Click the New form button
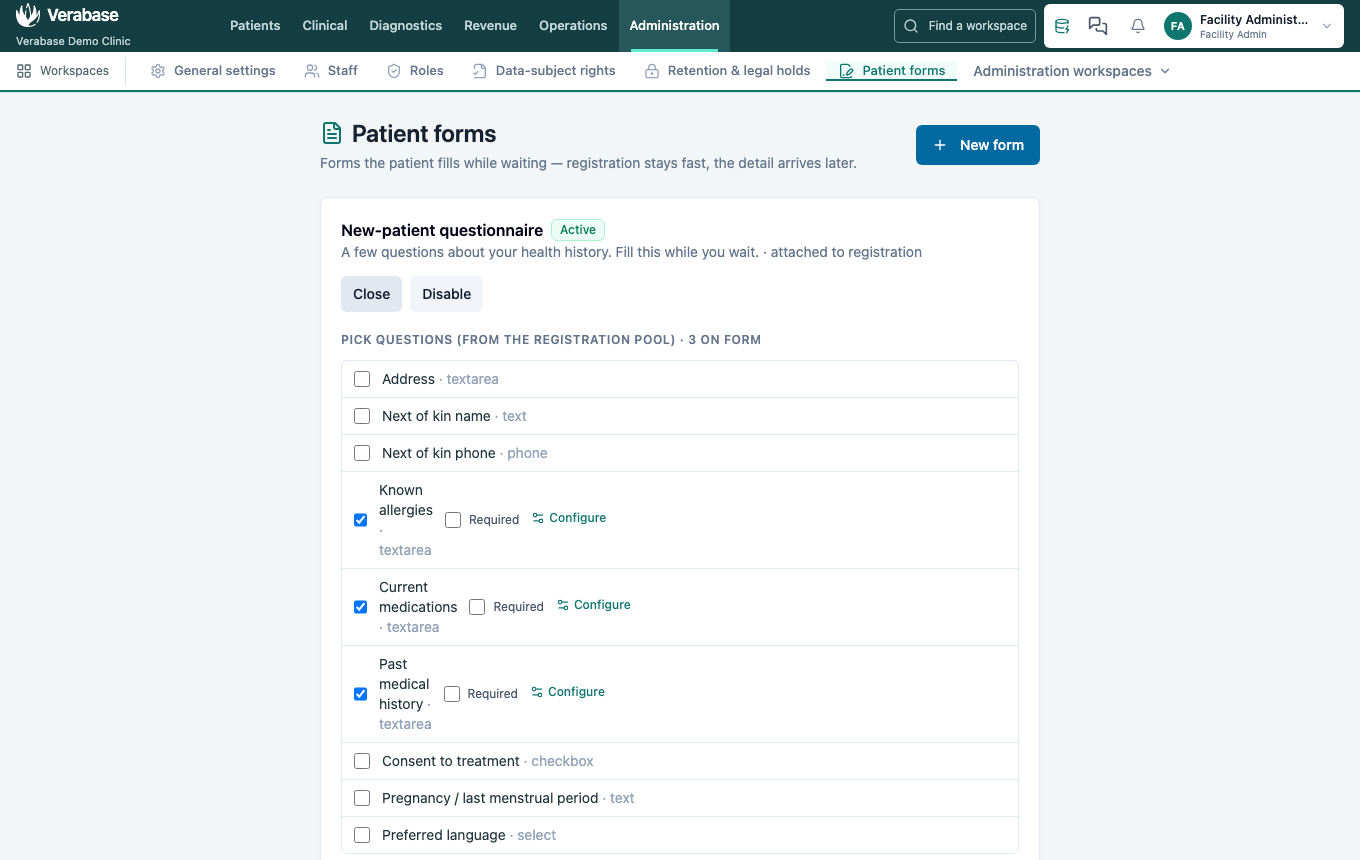 click(x=978, y=145)
